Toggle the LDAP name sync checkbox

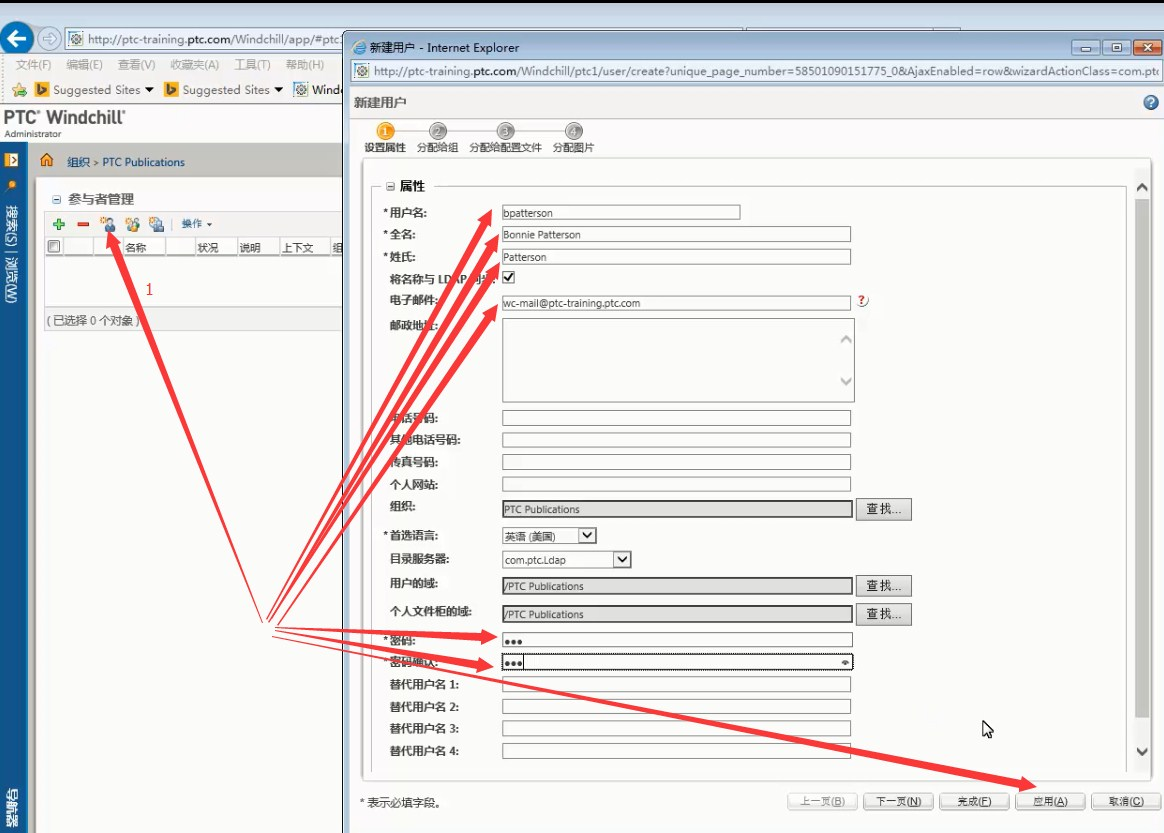(x=509, y=278)
